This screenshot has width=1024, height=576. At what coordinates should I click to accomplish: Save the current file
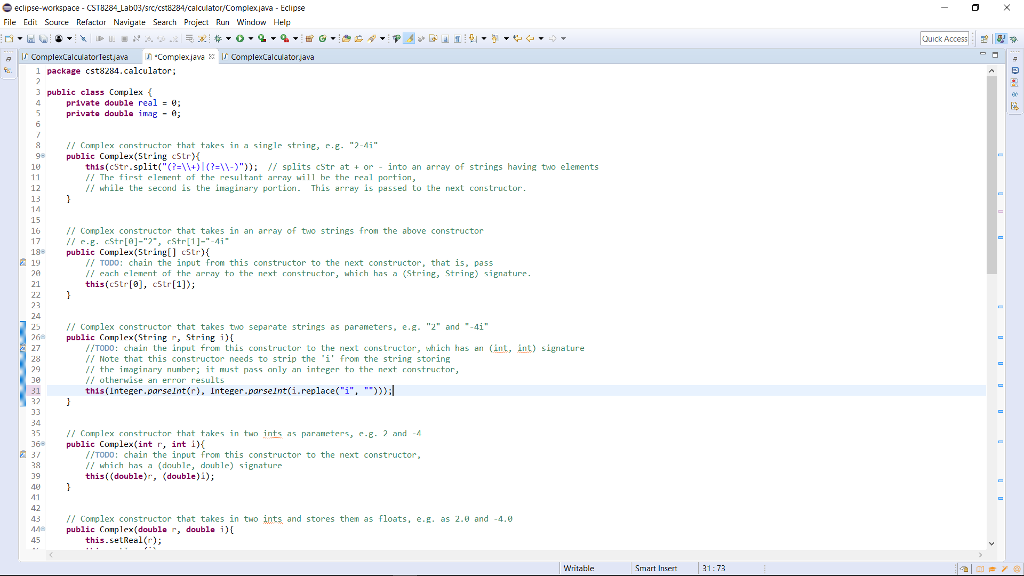30,37
